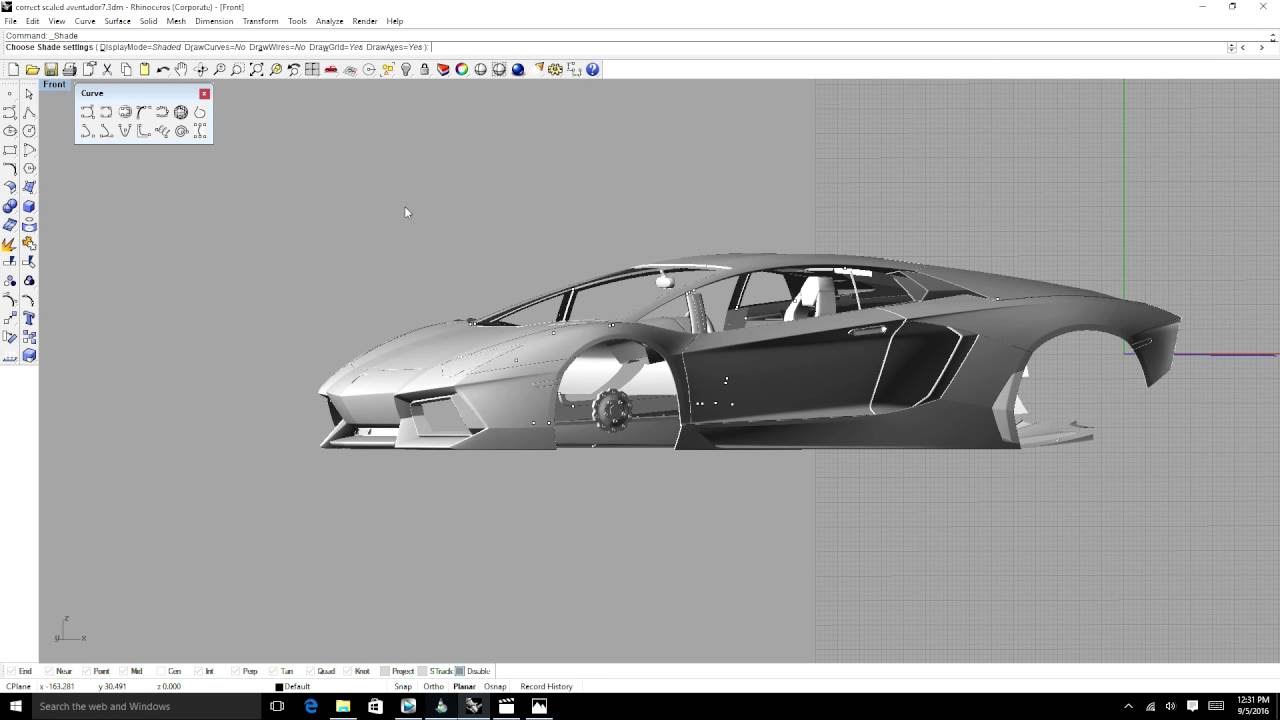Close the floating Curve toolbar
This screenshot has width=1280, height=720.
tap(204, 93)
